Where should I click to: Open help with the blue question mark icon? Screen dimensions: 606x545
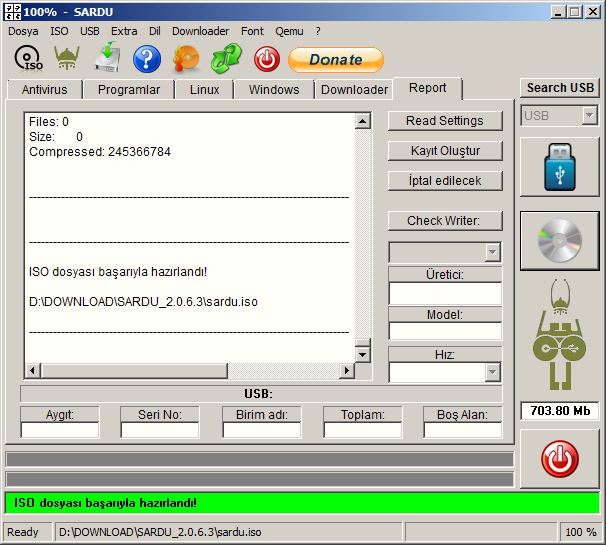[x=147, y=59]
